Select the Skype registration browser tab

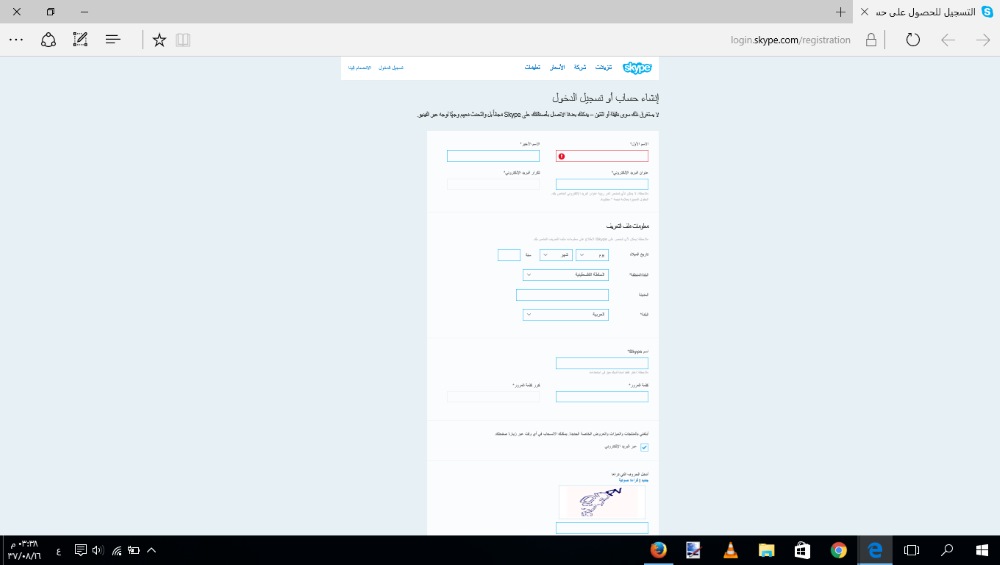click(x=926, y=12)
